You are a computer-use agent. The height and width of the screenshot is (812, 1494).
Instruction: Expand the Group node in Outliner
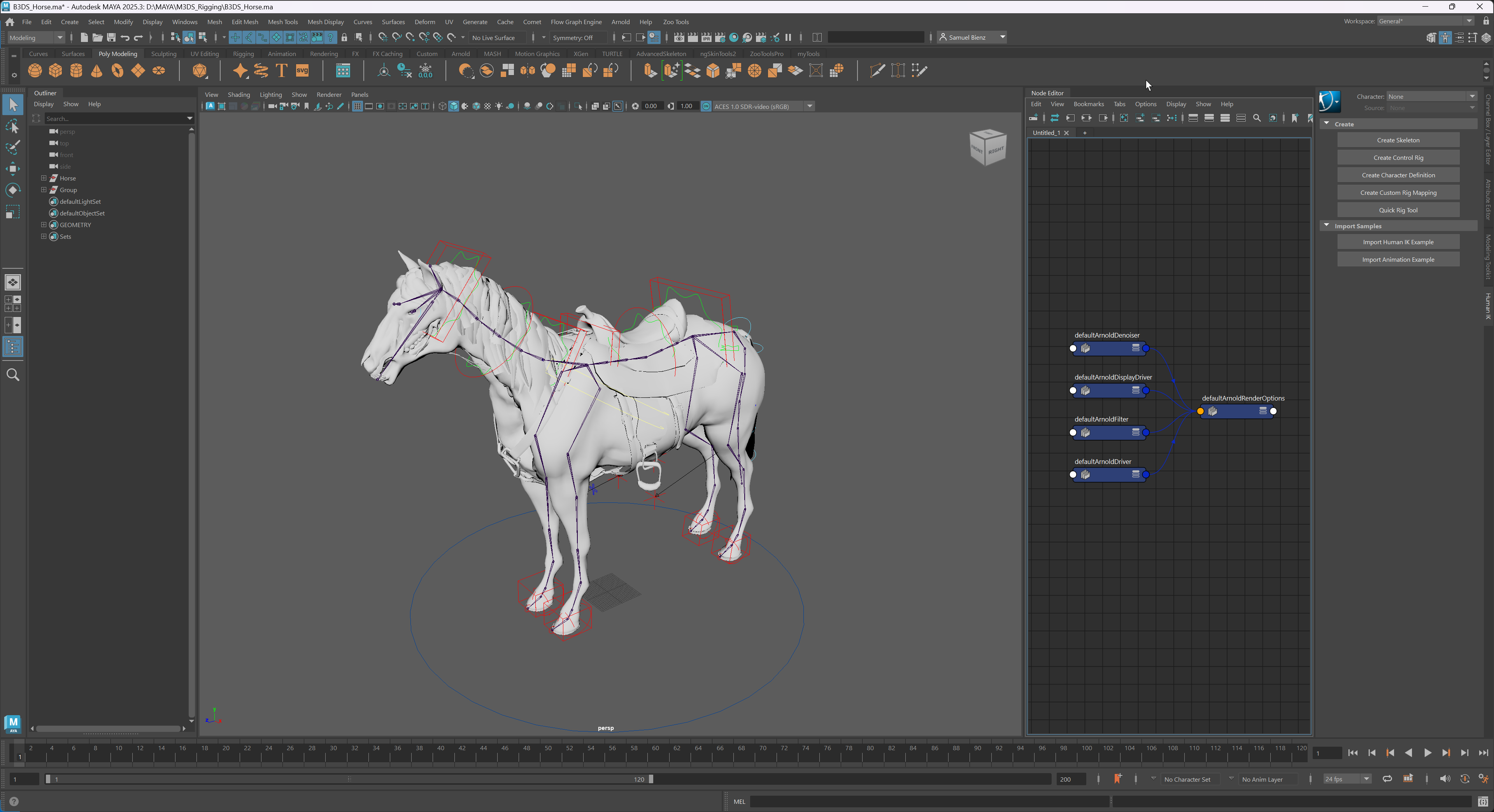coord(44,189)
